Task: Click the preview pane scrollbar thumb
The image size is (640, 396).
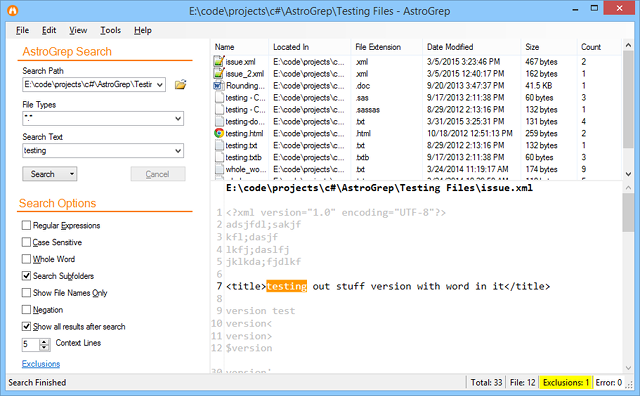Action: pos(628,212)
